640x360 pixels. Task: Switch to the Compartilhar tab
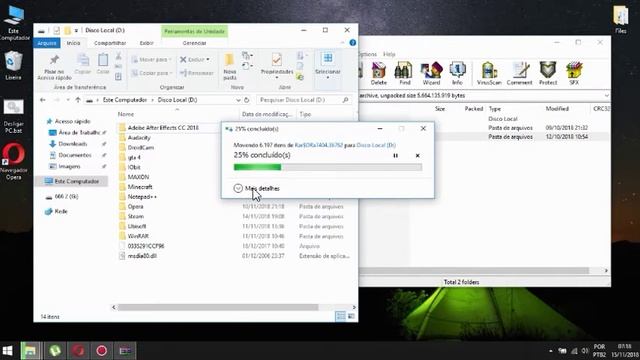click(110, 43)
